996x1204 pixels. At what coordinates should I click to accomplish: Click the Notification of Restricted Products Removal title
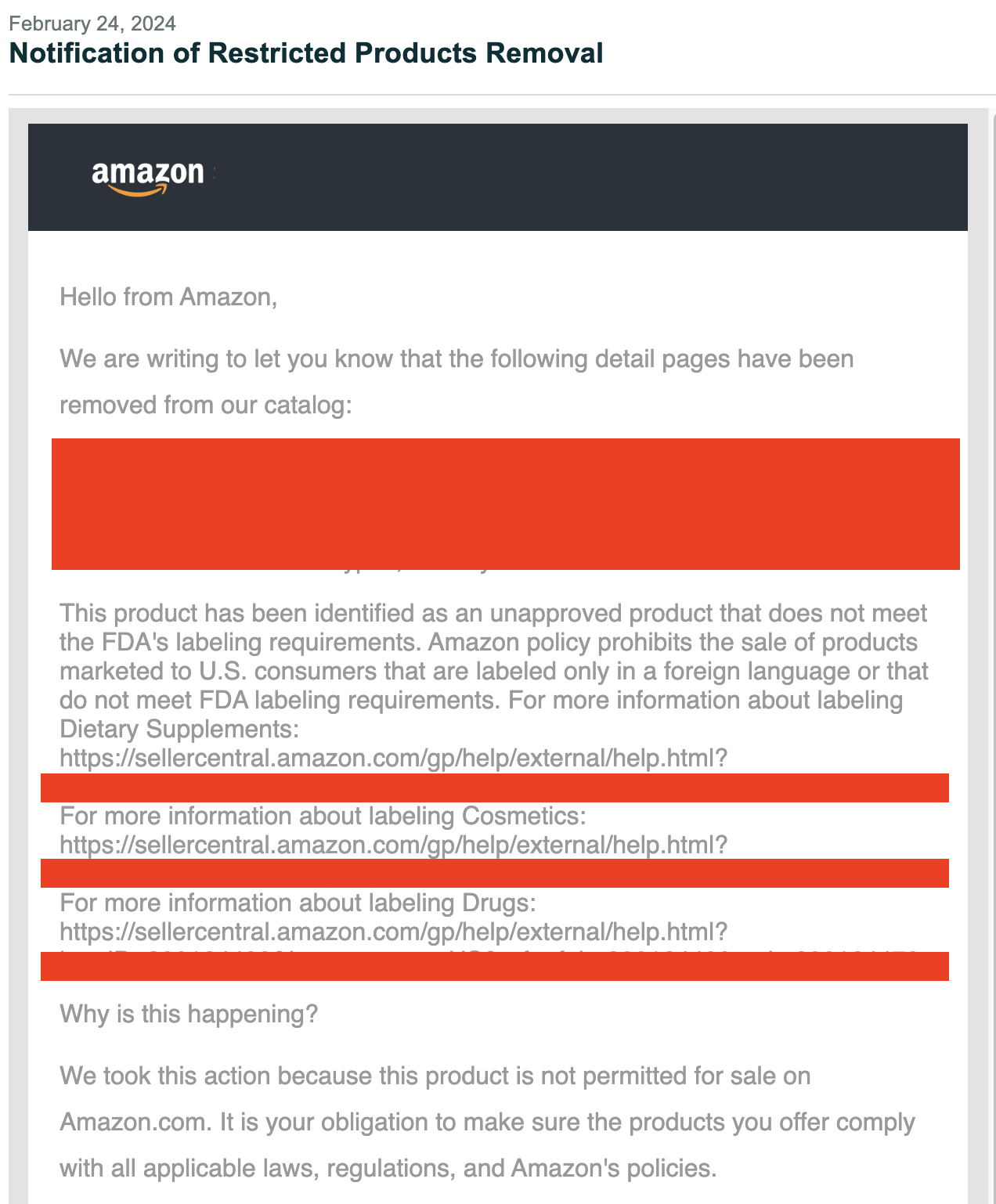click(306, 53)
